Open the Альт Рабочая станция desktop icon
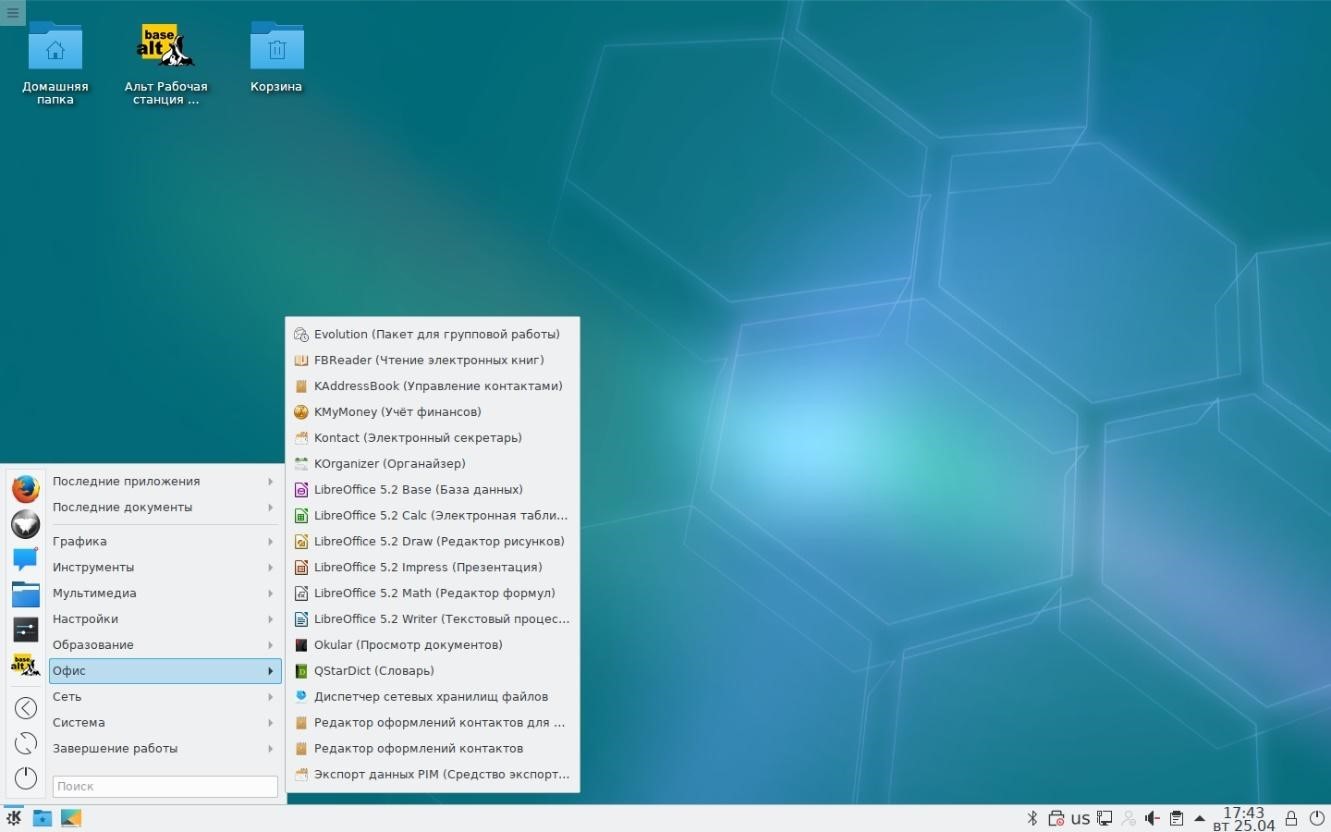 pyautogui.click(x=166, y=62)
